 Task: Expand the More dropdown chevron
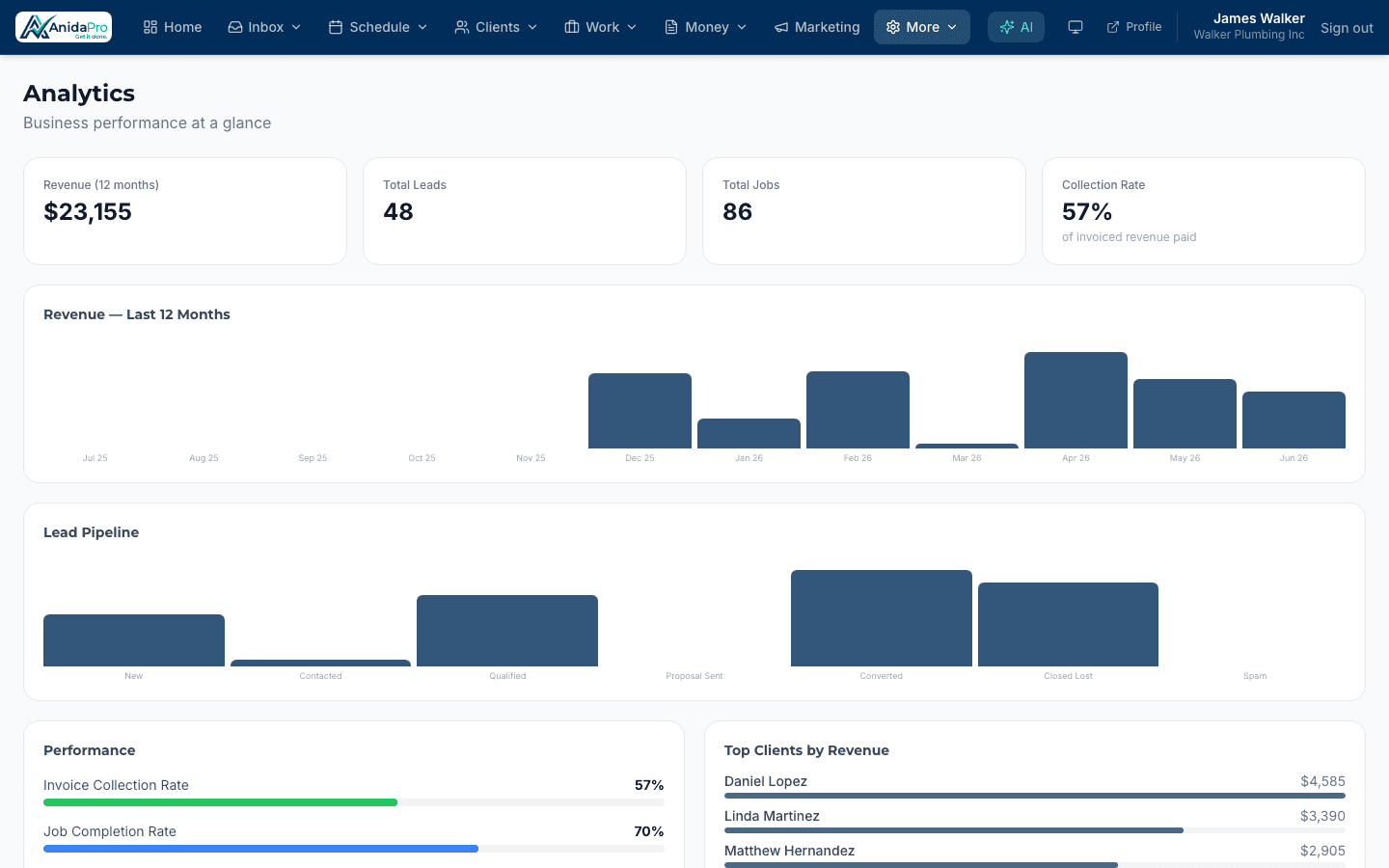click(x=952, y=27)
